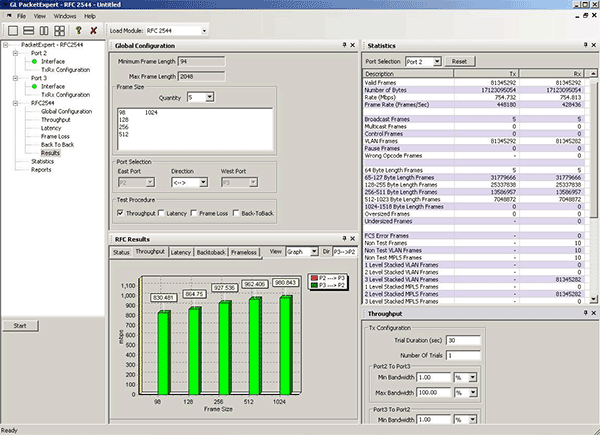Click the app icon in menu bar
The height and width of the screenshot is (435, 600).
click(x=9, y=16)
